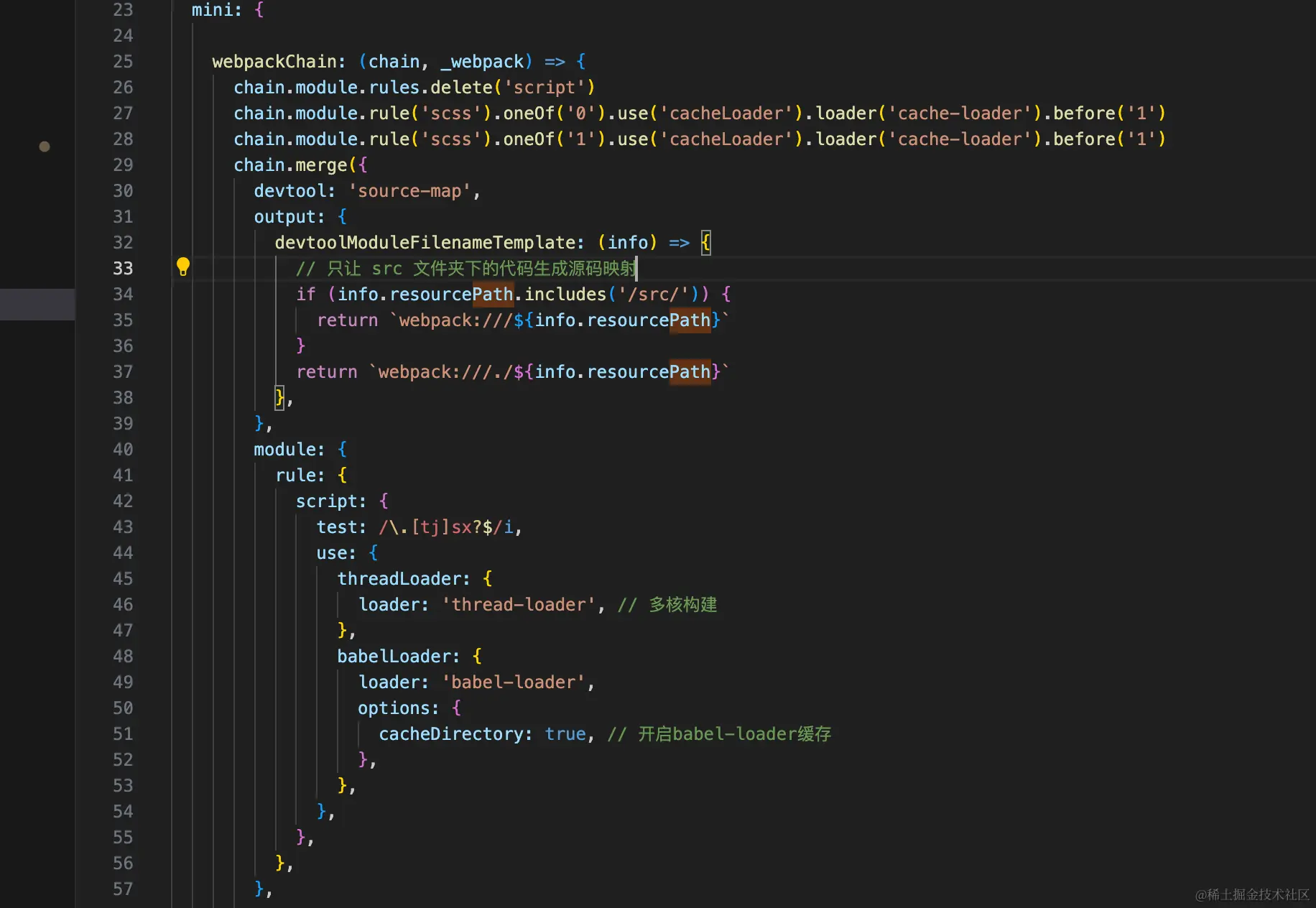Click the 'return' keyword on line 37
This screenshot has width=1316, height=908.
coord(327,372)
